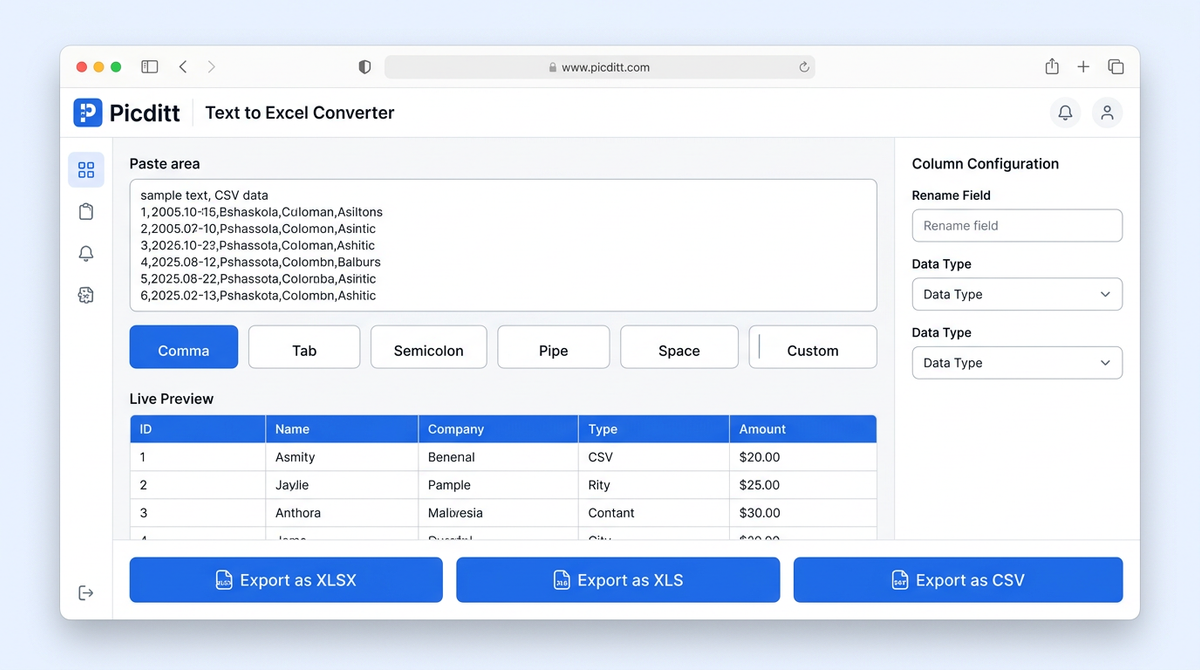The height and width of the screenshot is (670, 1200).
Task: Open the second Data Type dropdown
Action: point(1017,363)
